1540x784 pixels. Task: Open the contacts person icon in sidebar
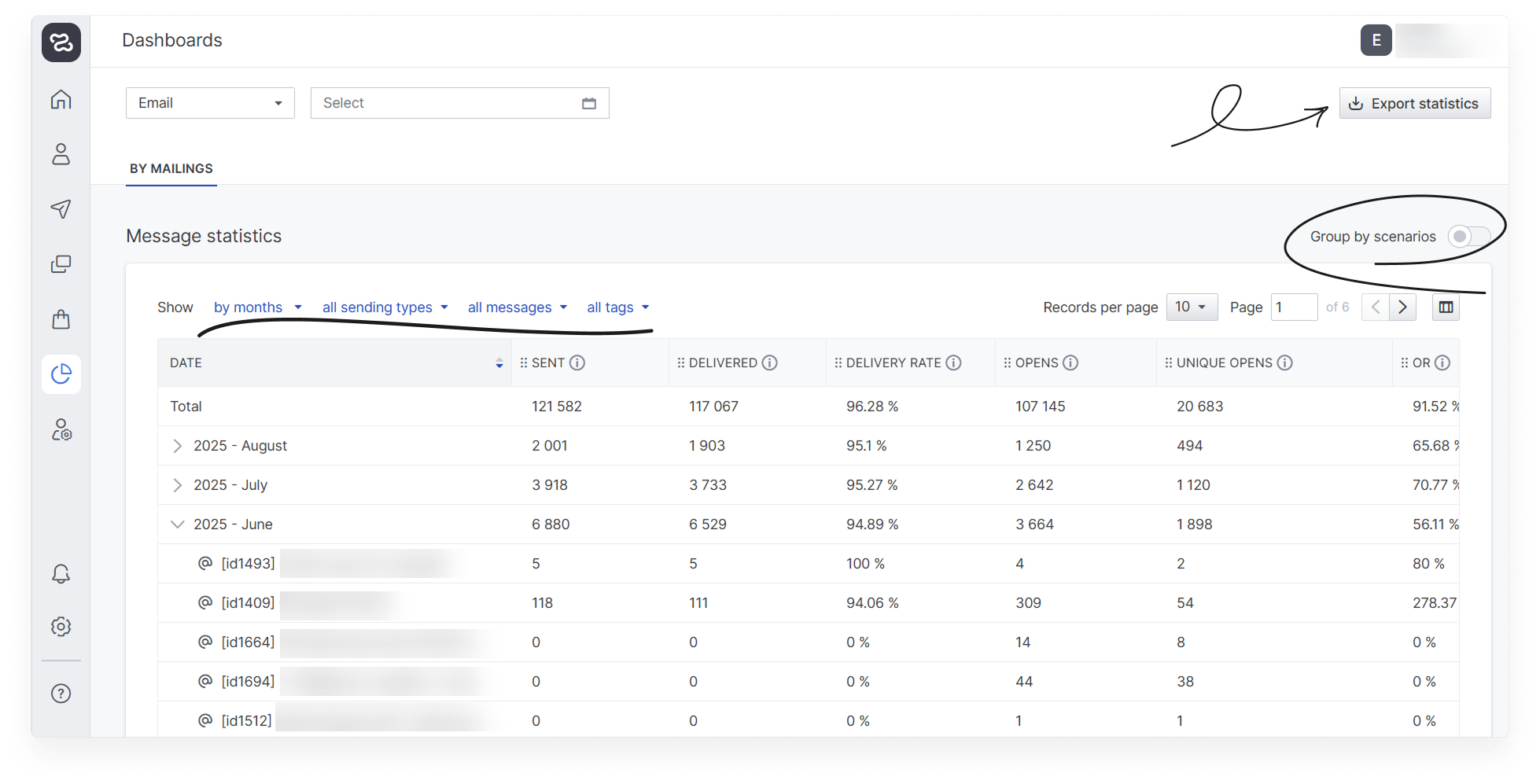click(x=61, y=154)
